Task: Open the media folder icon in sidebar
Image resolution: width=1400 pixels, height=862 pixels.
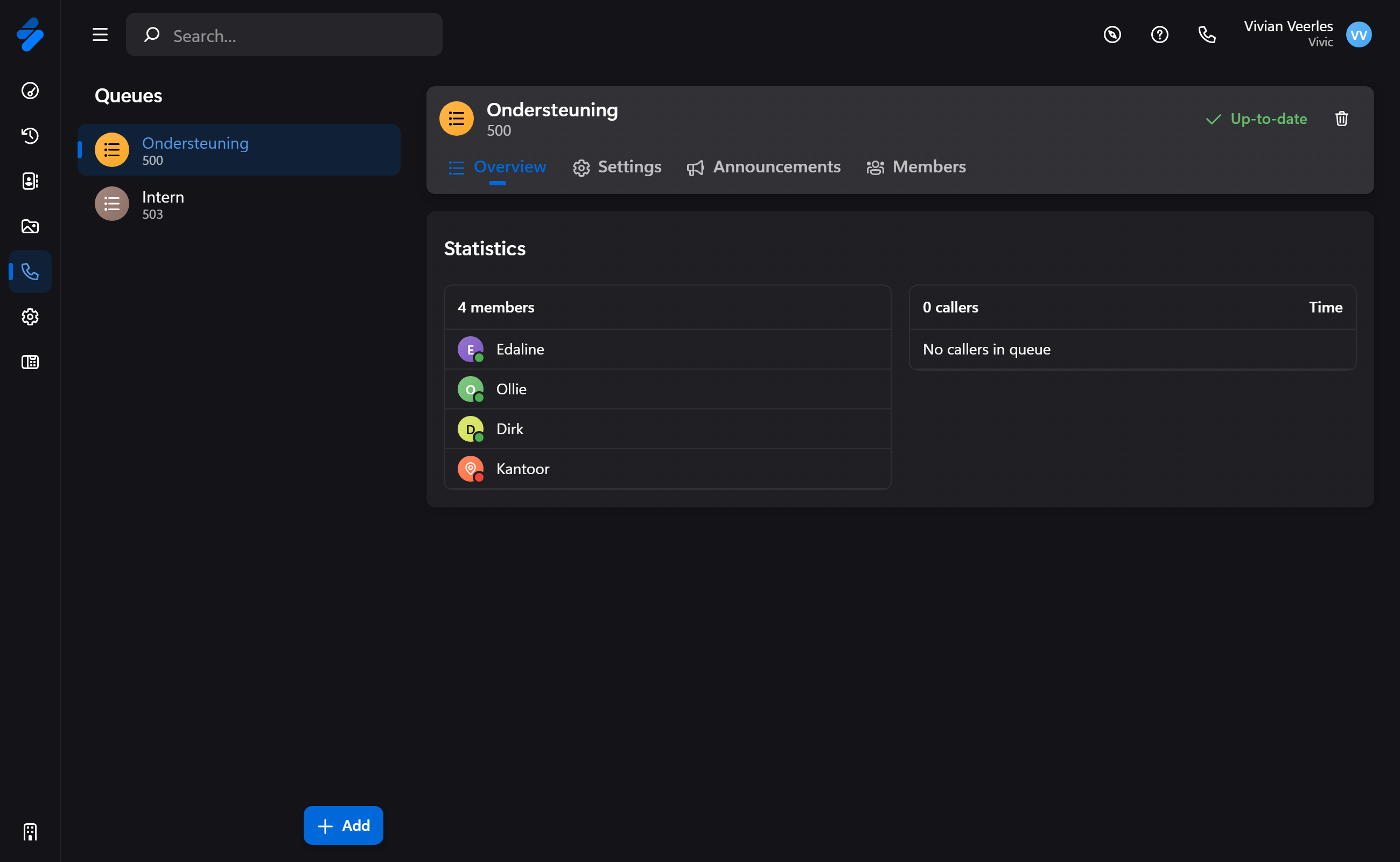Action: click(30, 226)
